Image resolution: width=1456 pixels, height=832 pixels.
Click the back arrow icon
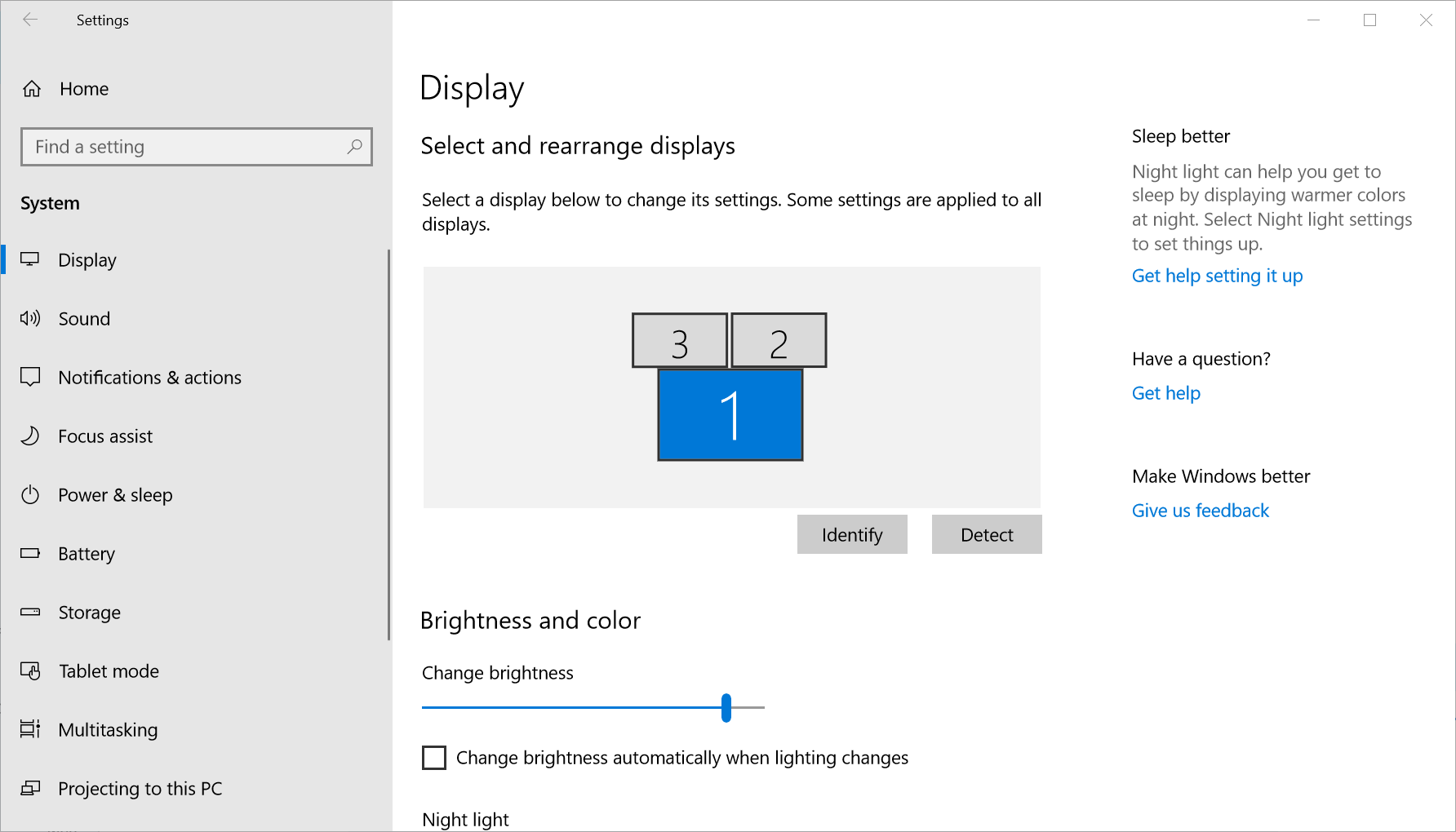30,20
